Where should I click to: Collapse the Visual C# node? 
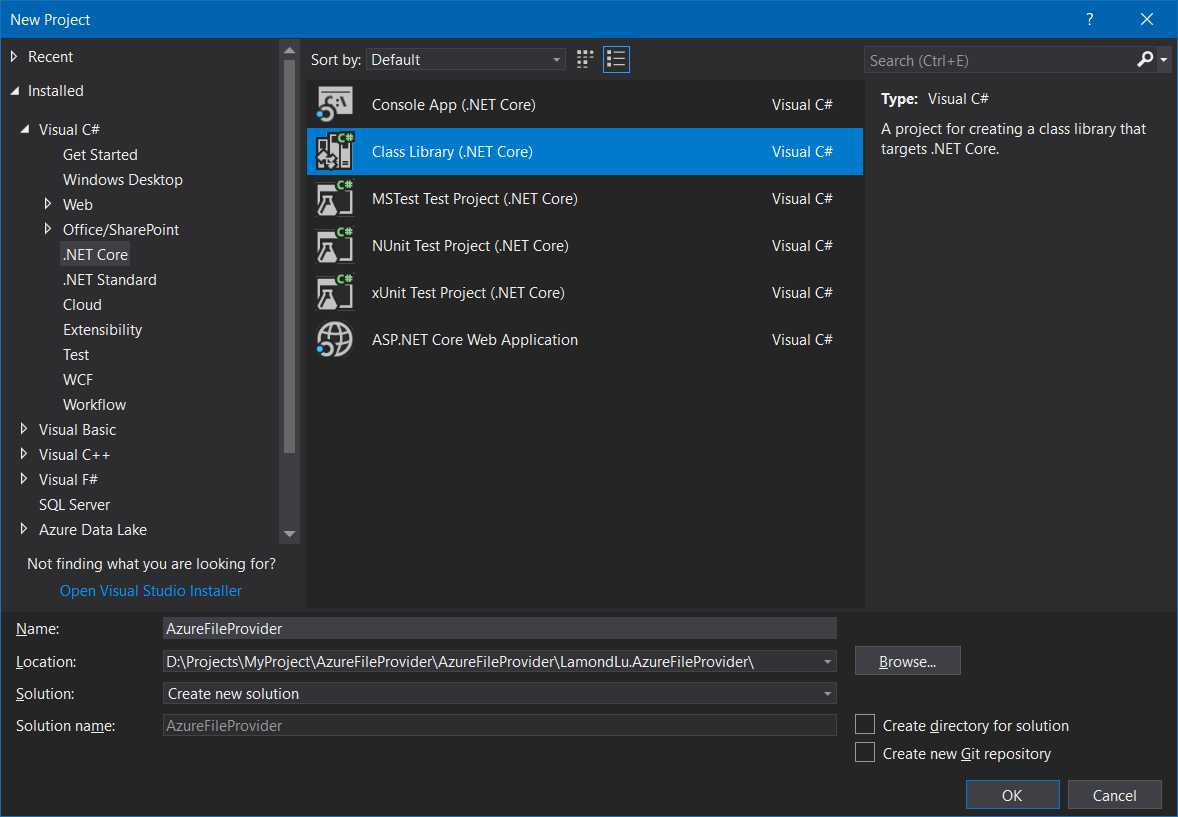click(25, 129)
